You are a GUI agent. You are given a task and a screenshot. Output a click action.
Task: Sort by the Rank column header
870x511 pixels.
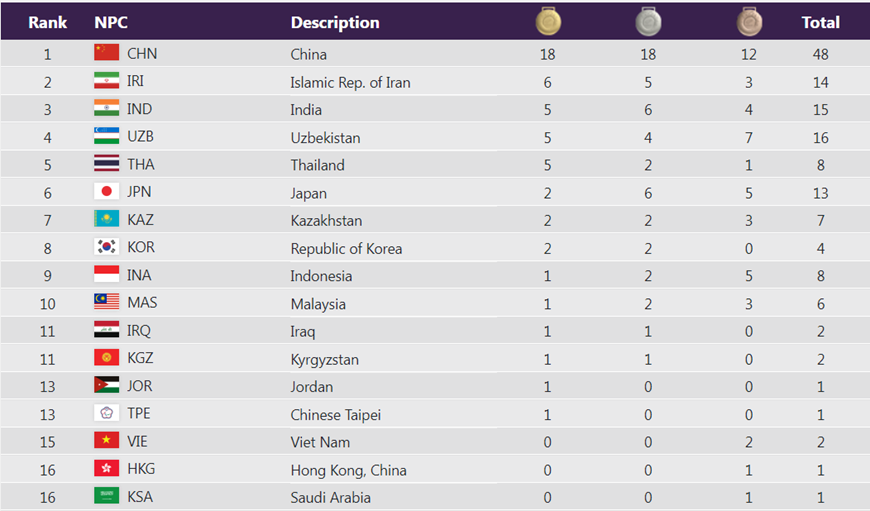pos(47,22)
